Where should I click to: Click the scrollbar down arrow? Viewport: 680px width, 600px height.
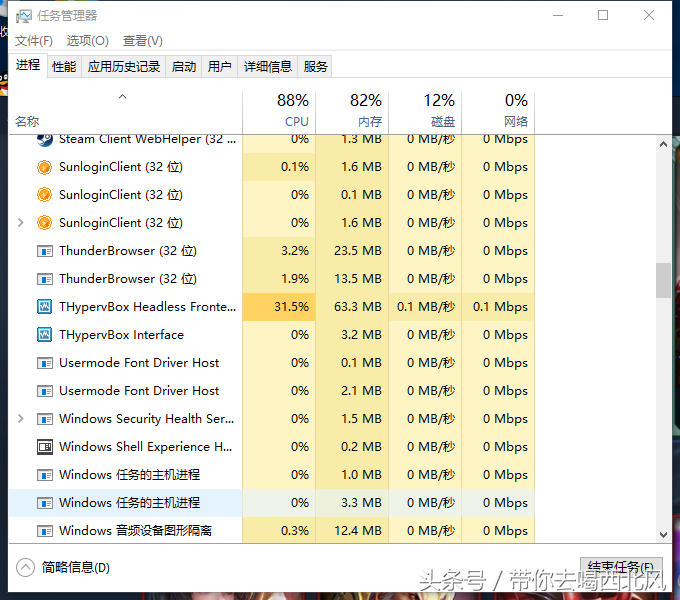[663, 535]
